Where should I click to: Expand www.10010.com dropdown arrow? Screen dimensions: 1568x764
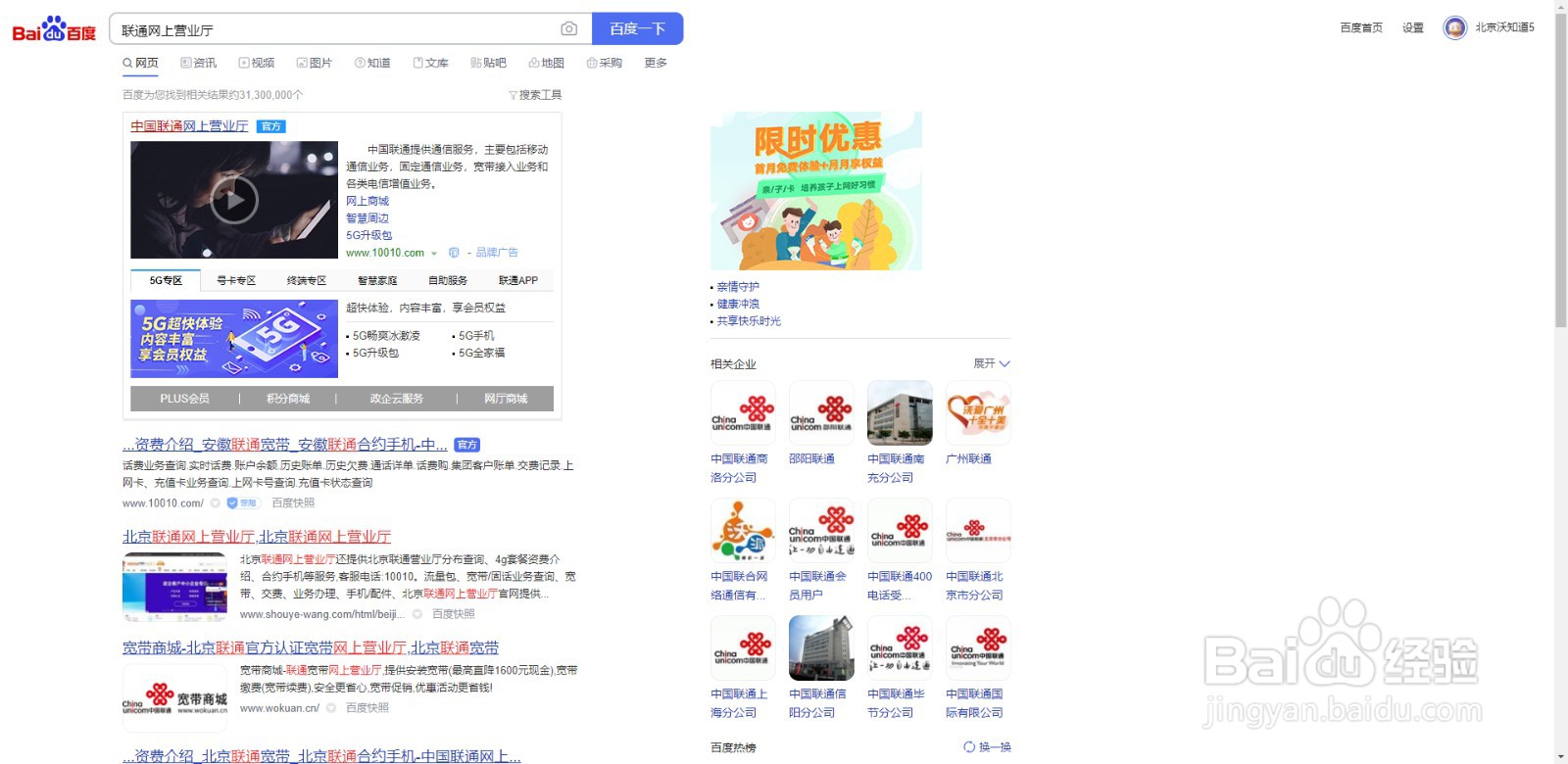click(x=434, y=254)
